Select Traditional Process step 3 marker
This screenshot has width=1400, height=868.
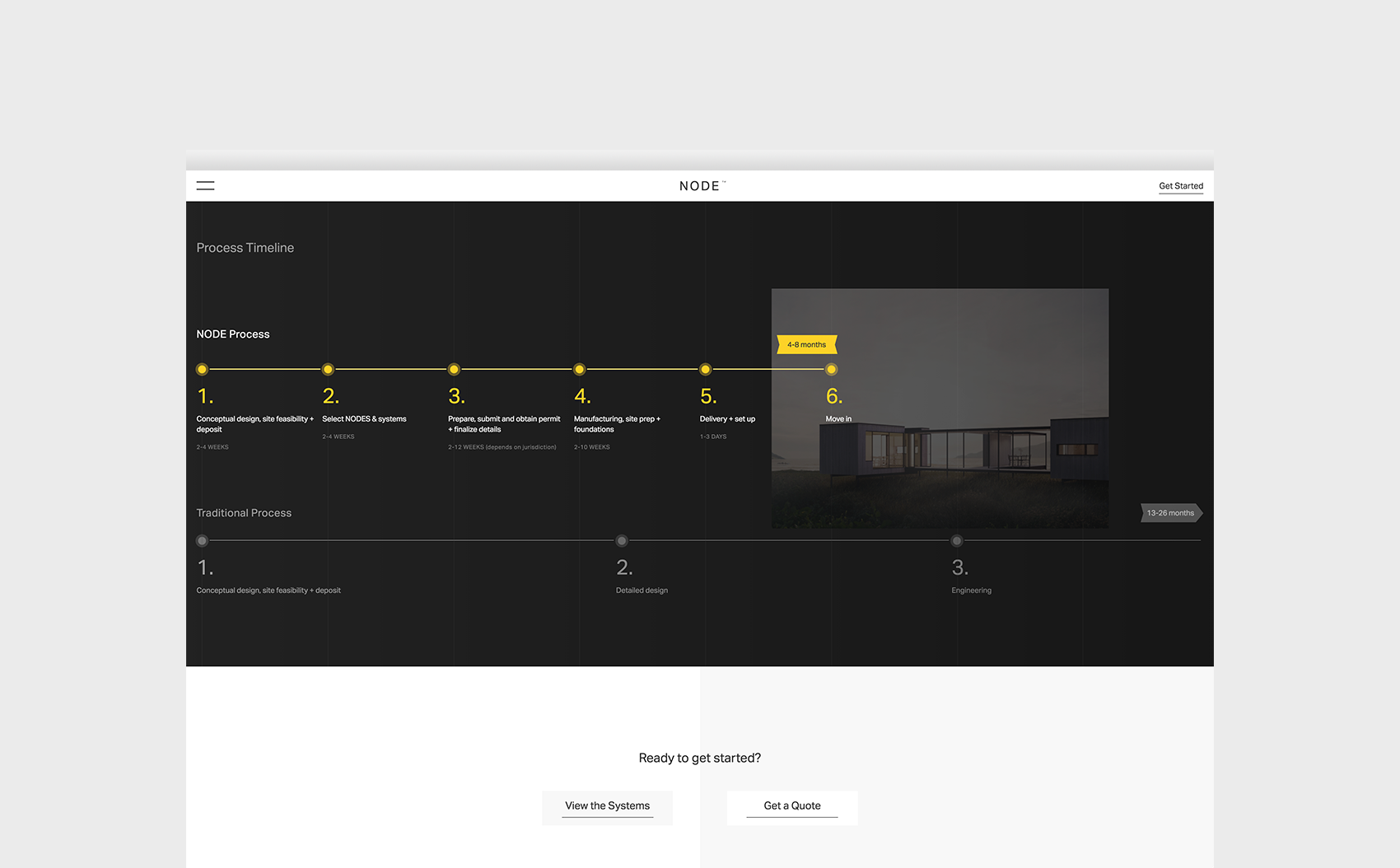[x=957, y=541]
